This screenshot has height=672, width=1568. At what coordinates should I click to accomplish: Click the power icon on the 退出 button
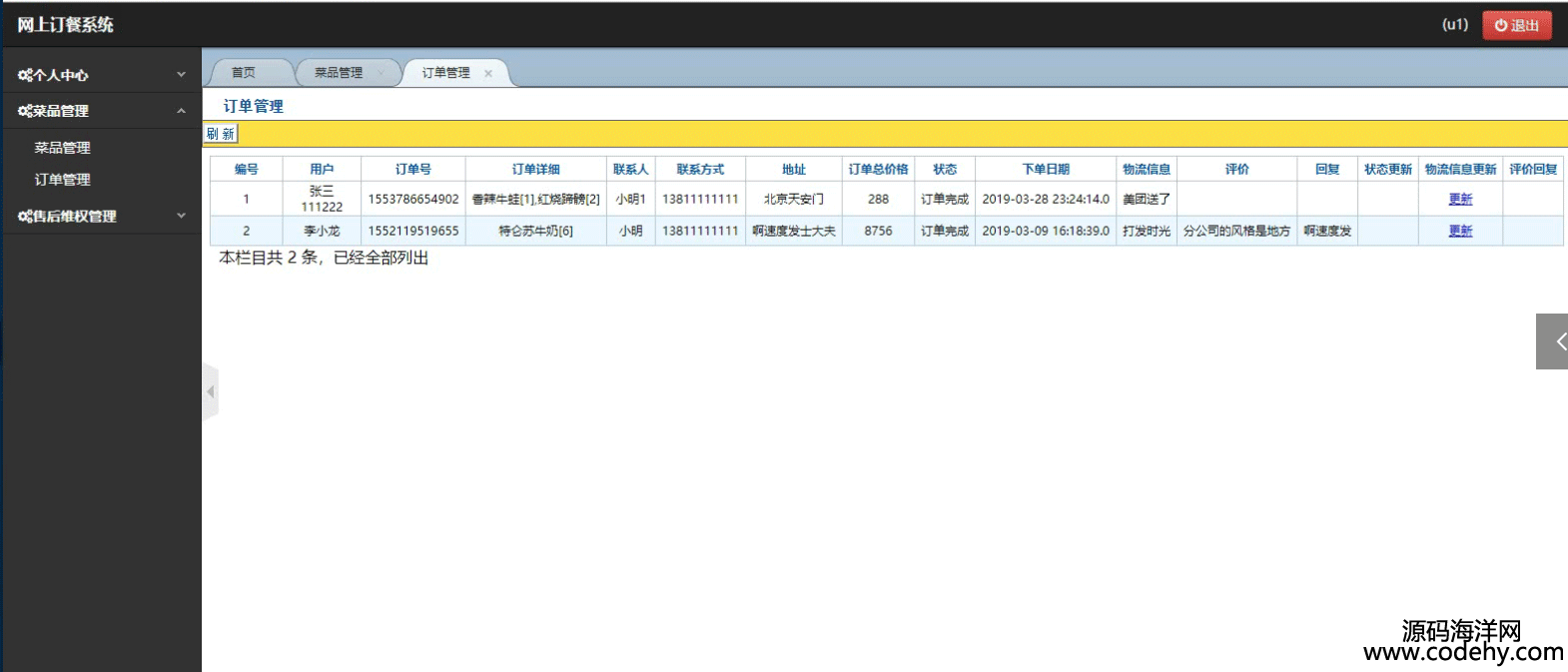1500,25
